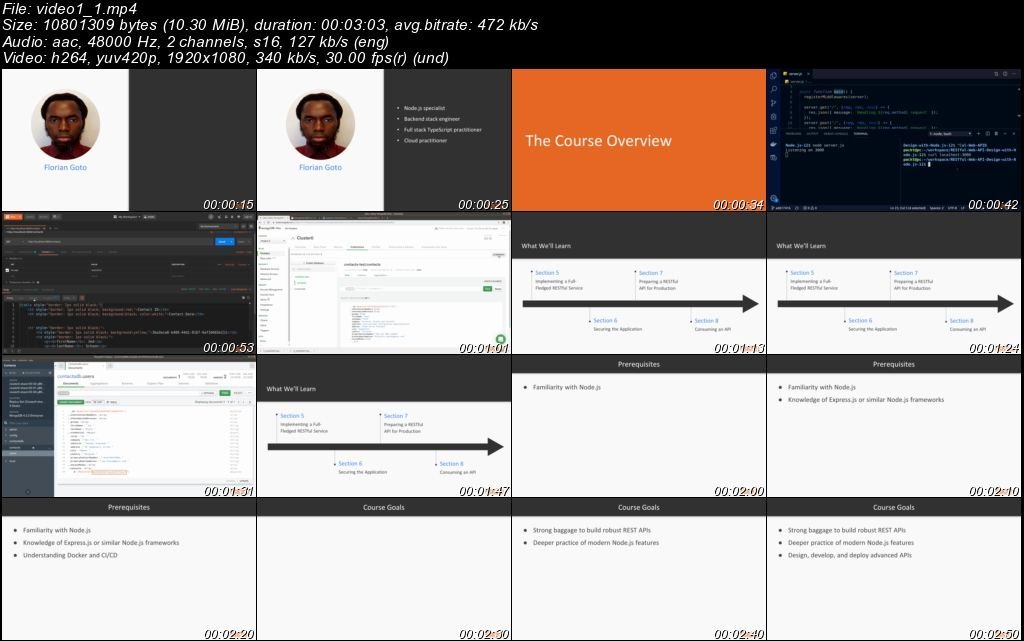Image resolution: width=1024 pixels, height=641 pixels.
Task: Open the green chat bubble in MongoDB Atlas
Action: pos(500,339)
